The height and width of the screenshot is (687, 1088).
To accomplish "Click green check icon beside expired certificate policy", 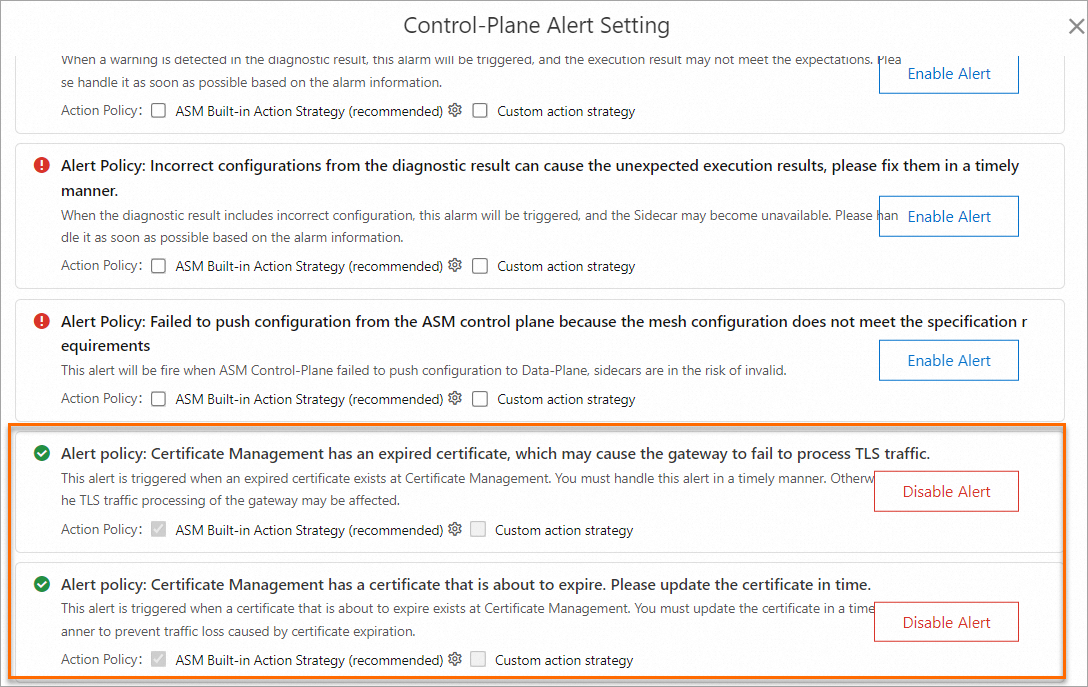I will pos(42,453).
